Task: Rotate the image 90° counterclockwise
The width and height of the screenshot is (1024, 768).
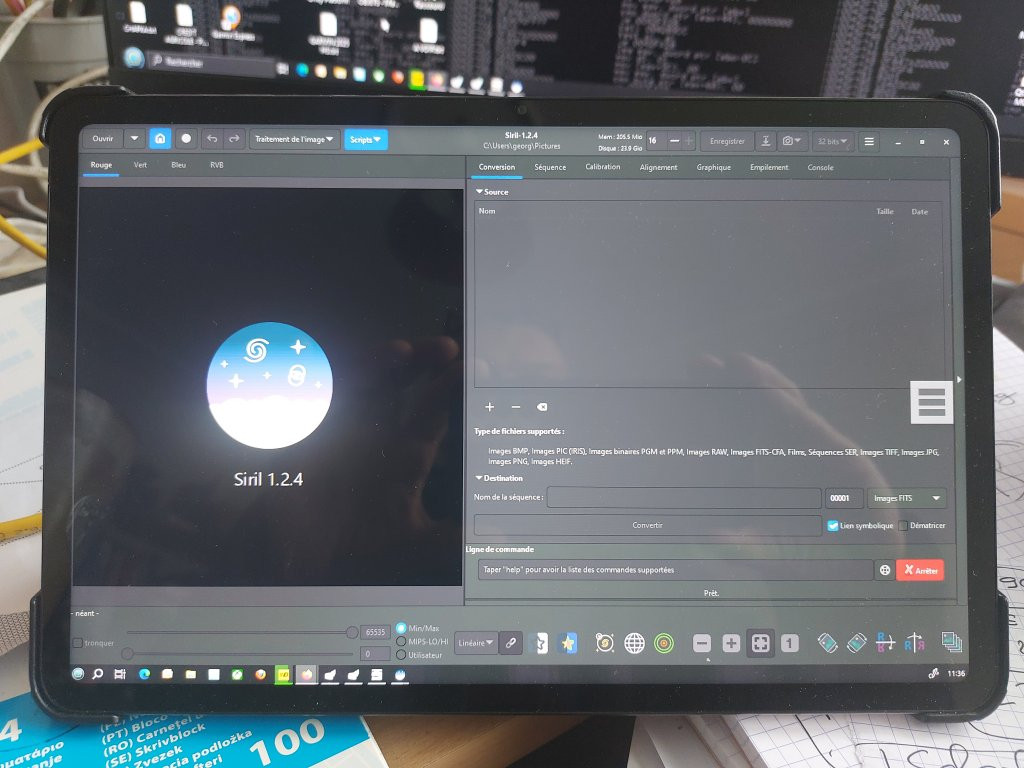Action: click(x=827, y=643)
